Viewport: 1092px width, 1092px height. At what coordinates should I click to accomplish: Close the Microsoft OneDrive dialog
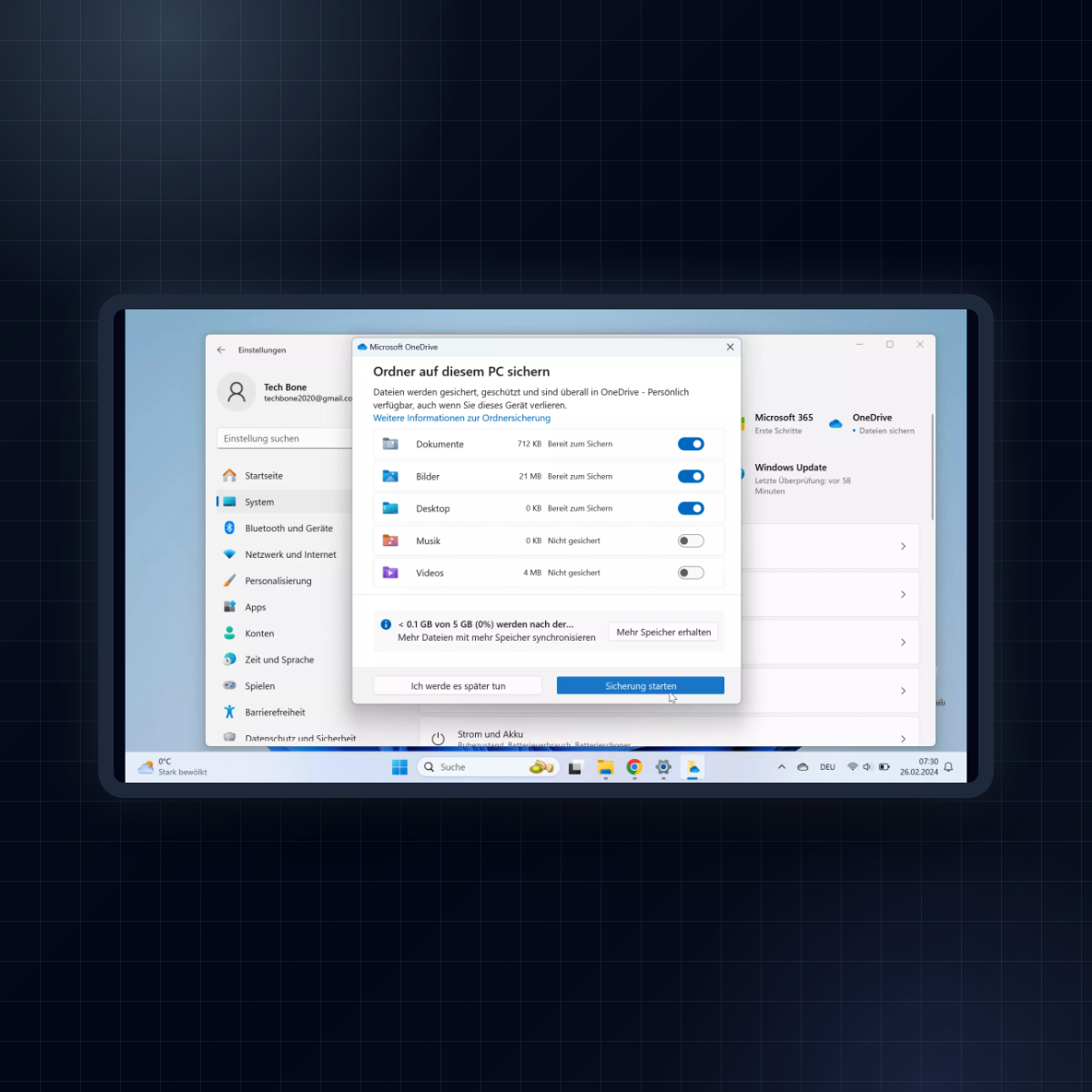point(730,347)
